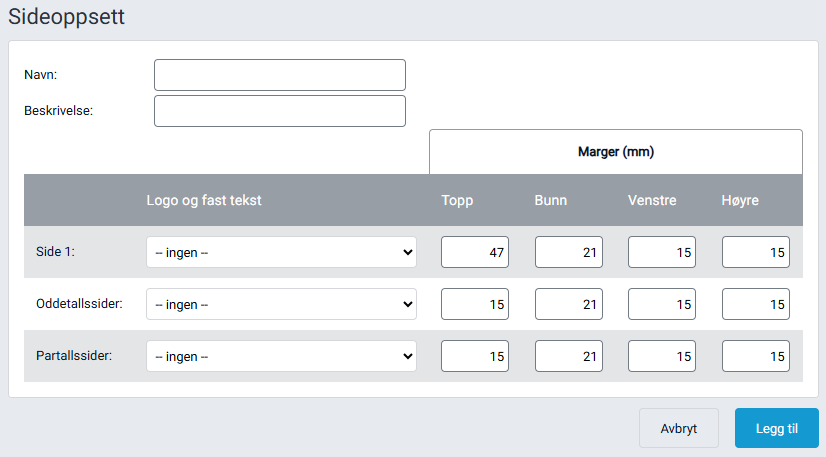Click Side 1 Bunn margin field
The image size is (826, 457).
[568, 253]
